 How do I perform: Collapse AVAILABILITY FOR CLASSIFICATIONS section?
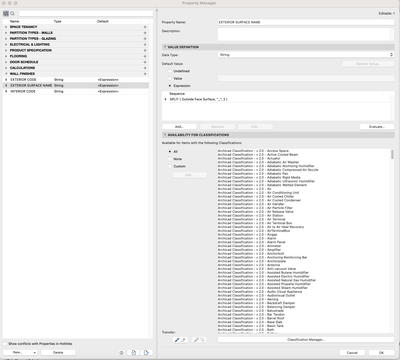click(x=165, y=135)
